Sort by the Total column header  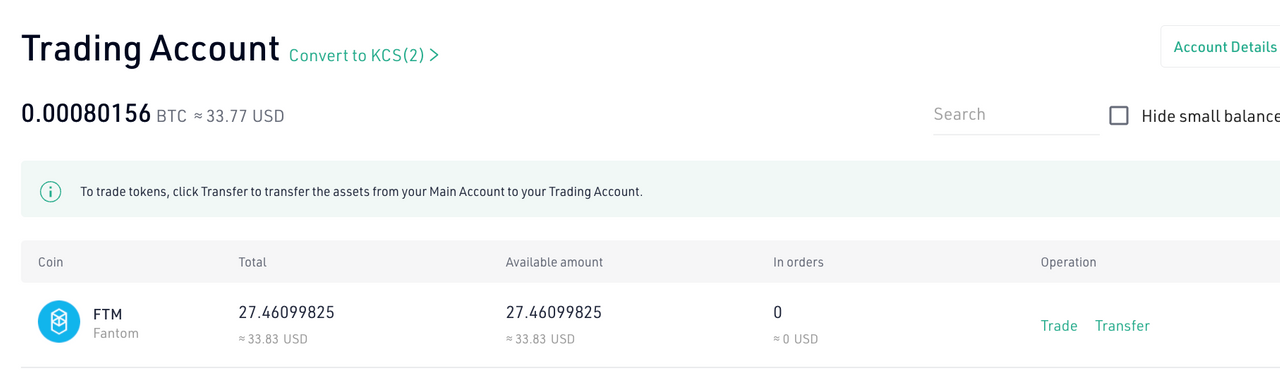(252, 262)
